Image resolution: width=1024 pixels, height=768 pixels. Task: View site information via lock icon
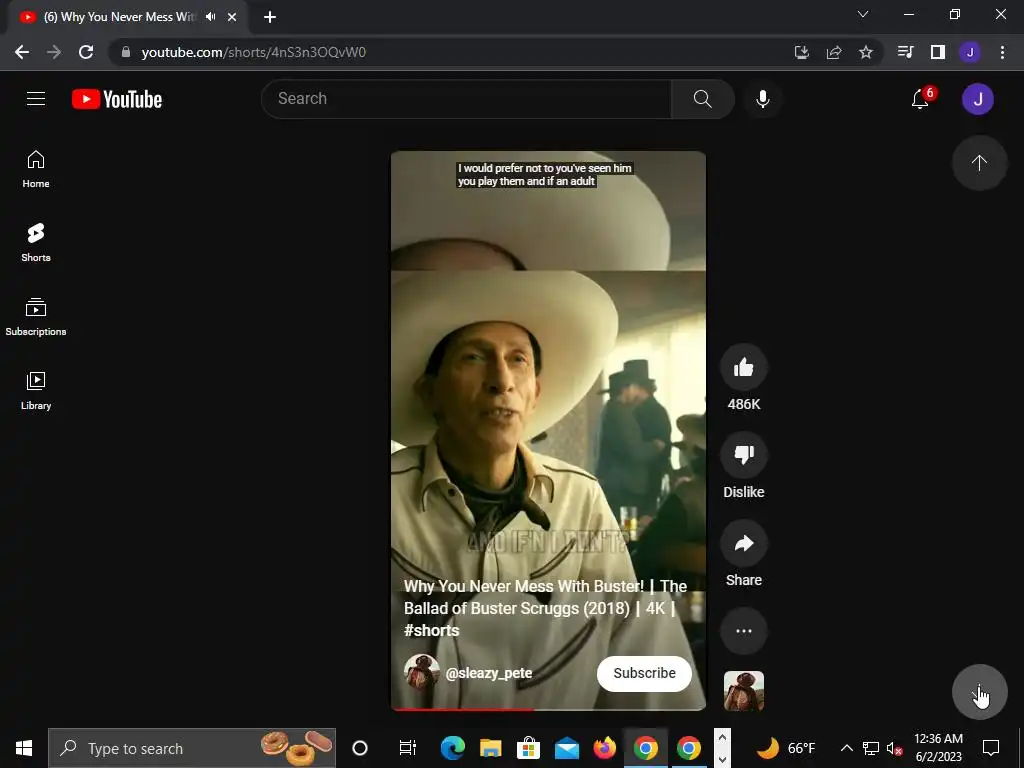pyautogui.click(x=126, y=52)
